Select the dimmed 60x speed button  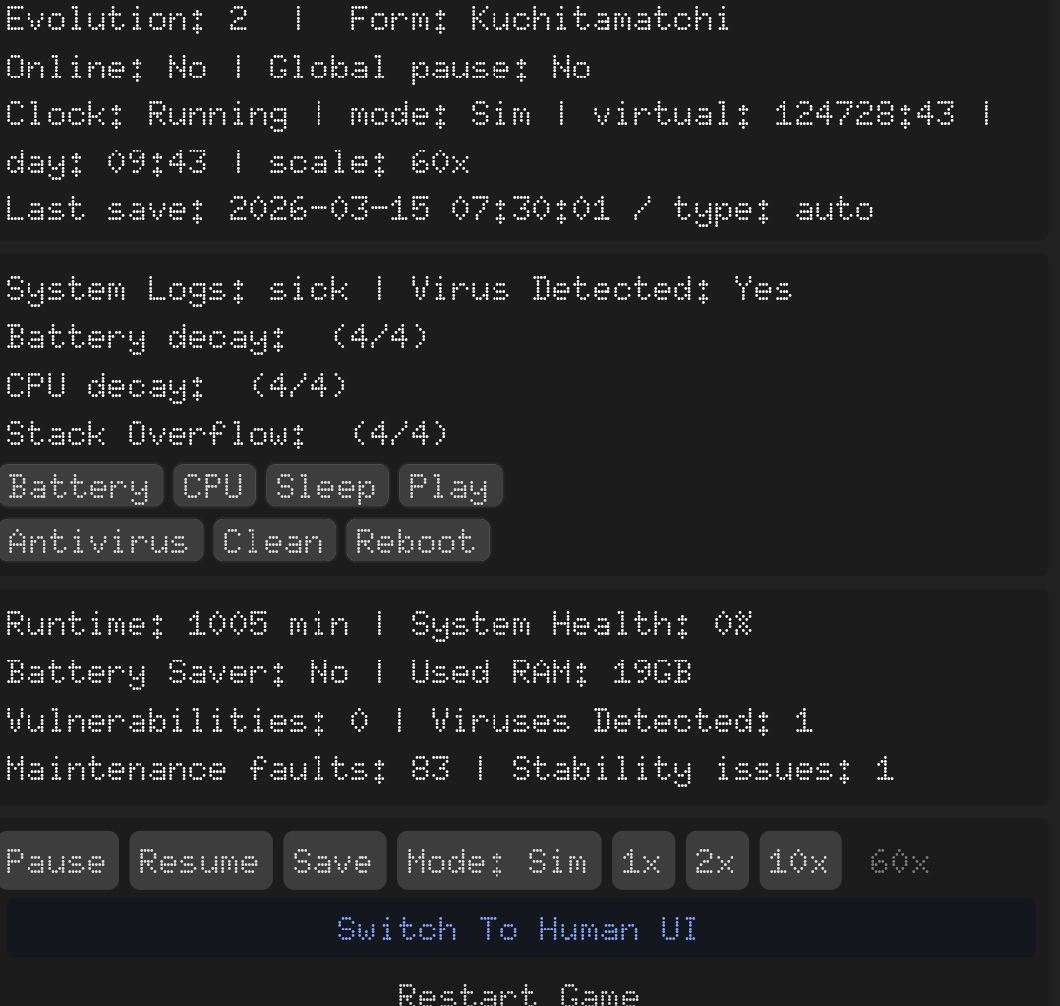tap(900, 861)
